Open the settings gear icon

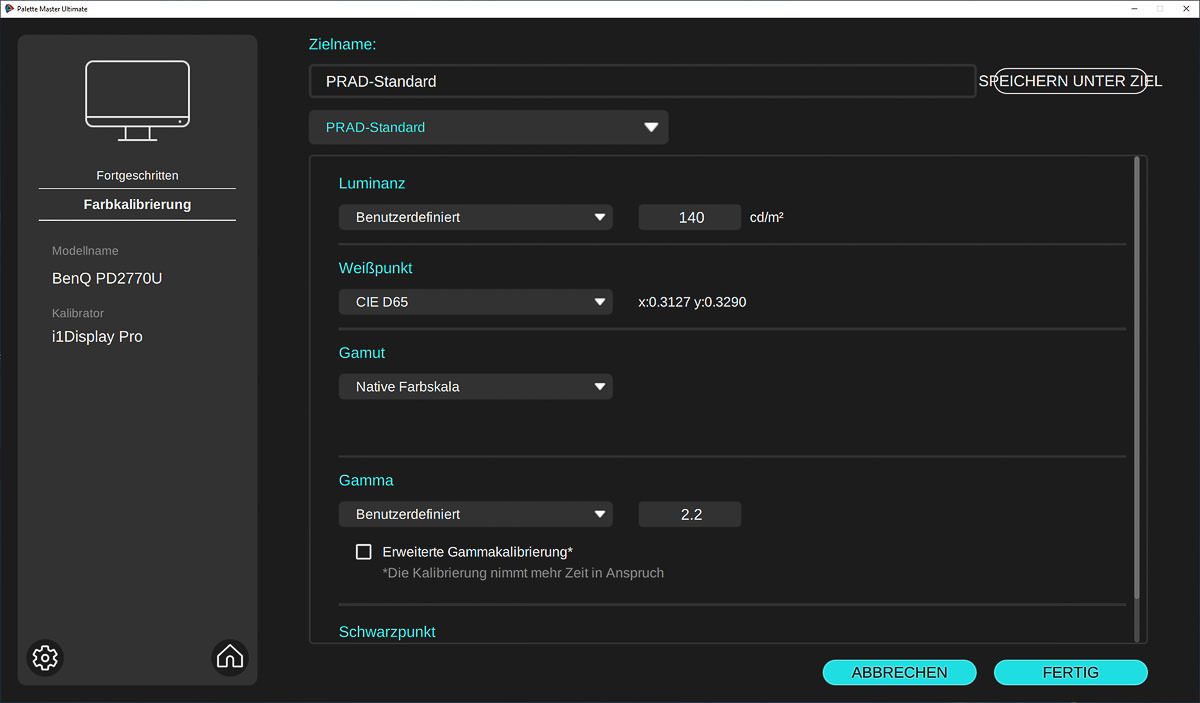[45, 657]
